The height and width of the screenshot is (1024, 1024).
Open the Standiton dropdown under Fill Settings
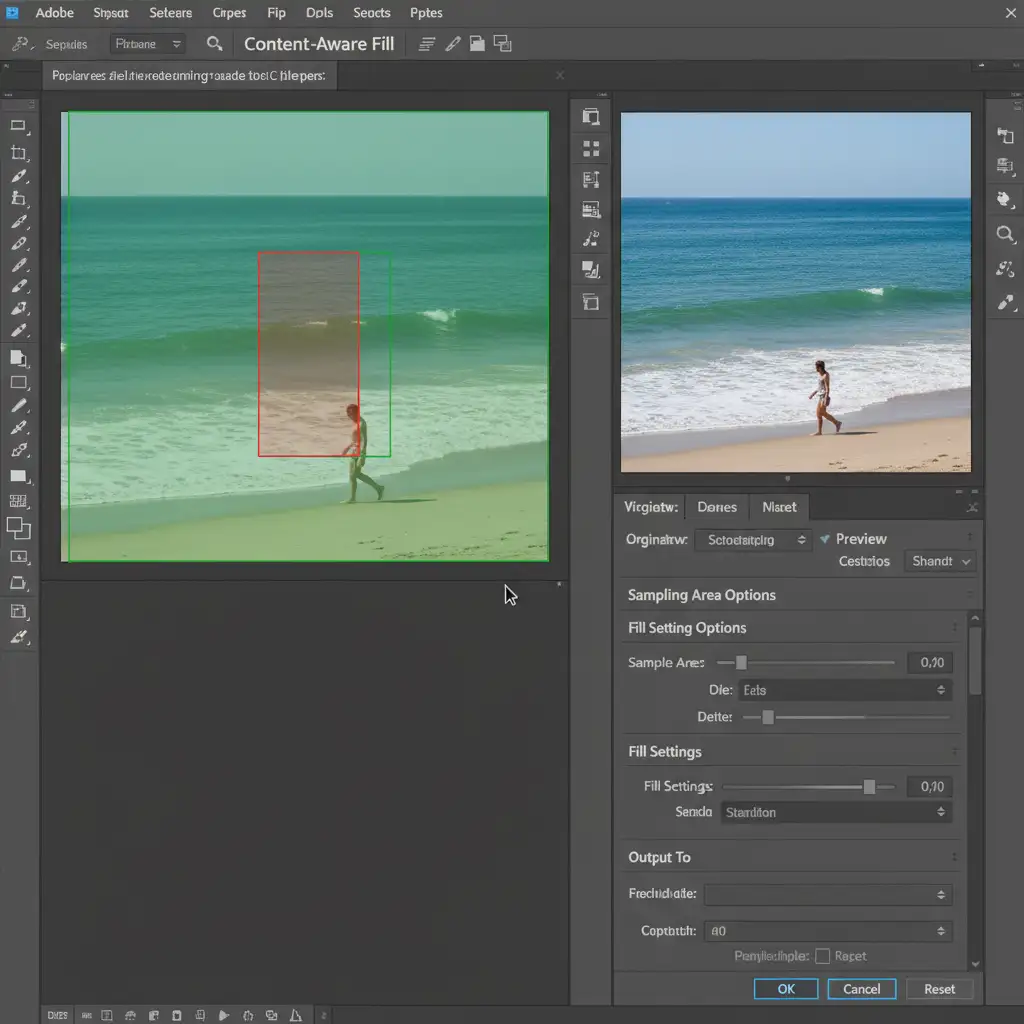[836, 812]
